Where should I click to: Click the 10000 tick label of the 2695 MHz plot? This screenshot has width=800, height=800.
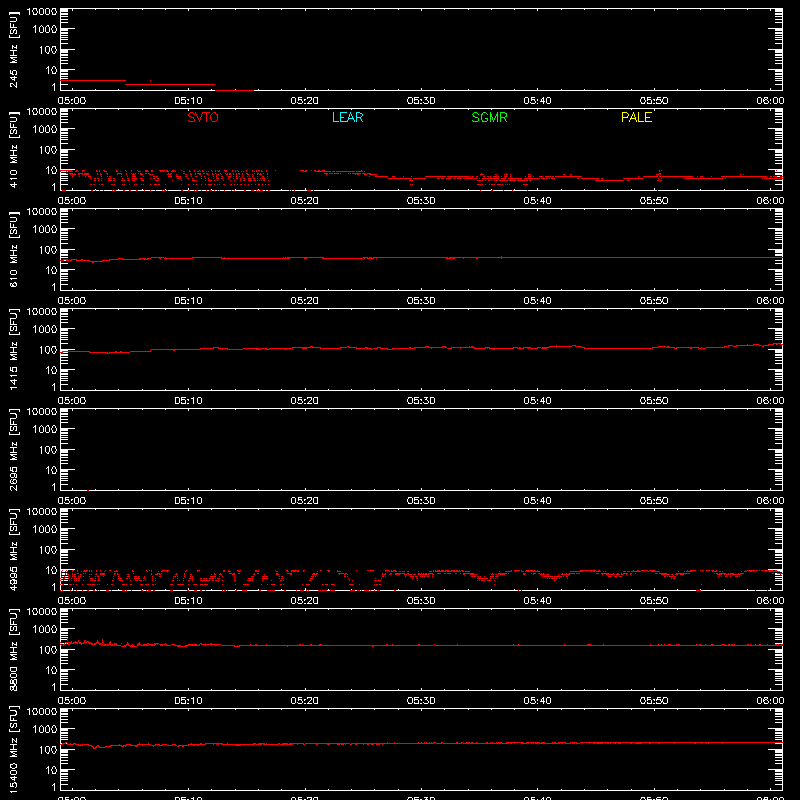pyautogui.click(x=42, y=412)
